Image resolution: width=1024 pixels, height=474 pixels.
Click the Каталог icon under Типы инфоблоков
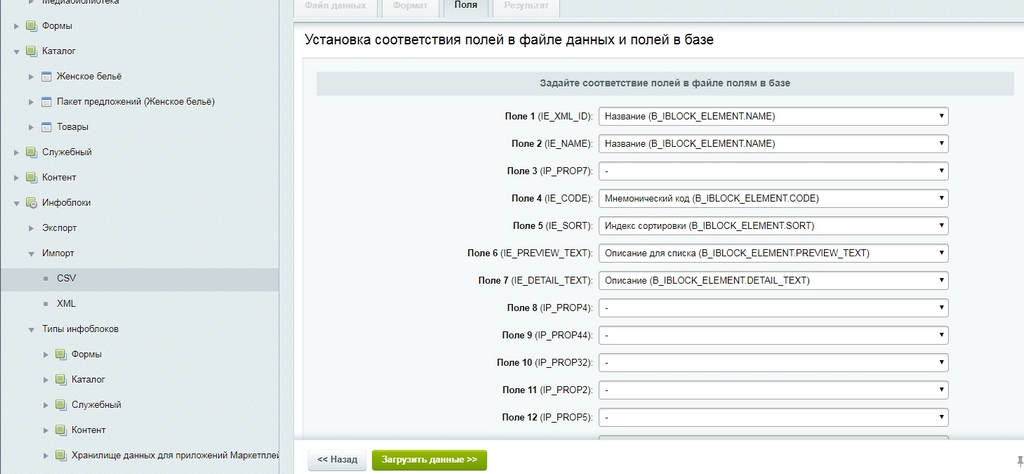(61, 379)
